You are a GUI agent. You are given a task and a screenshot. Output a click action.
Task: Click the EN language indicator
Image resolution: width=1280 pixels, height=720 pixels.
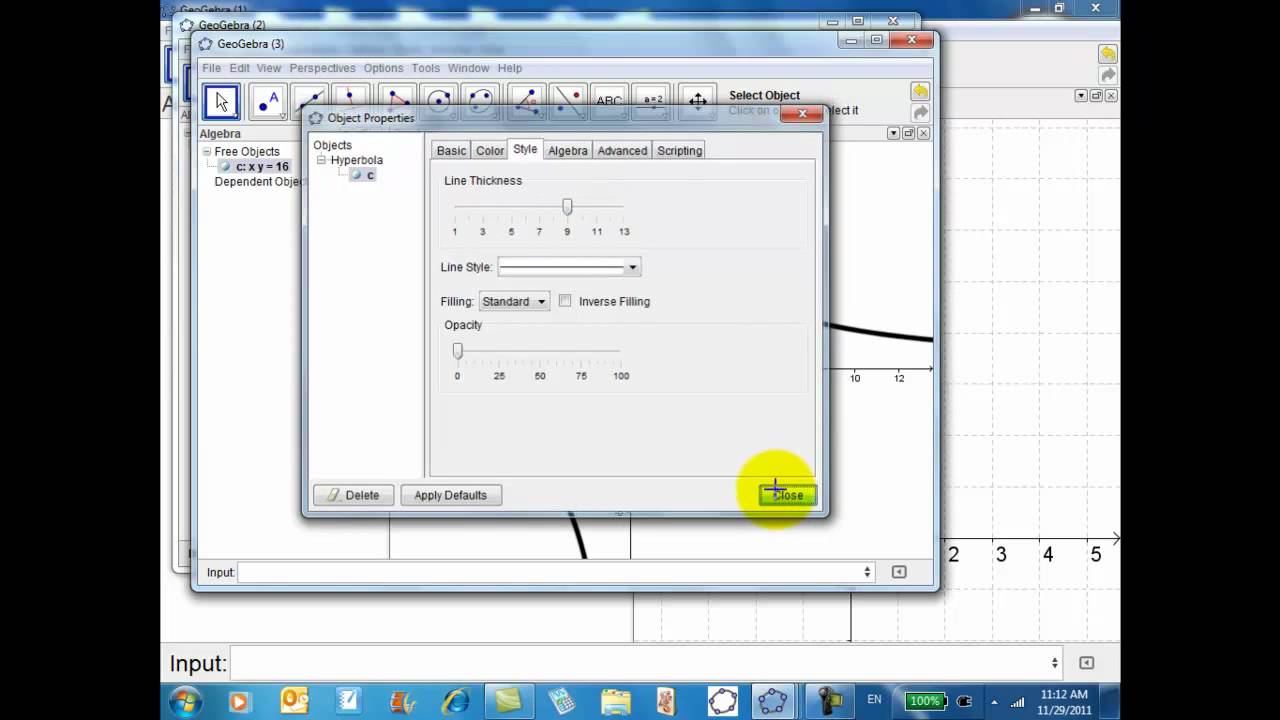[874, 700]
